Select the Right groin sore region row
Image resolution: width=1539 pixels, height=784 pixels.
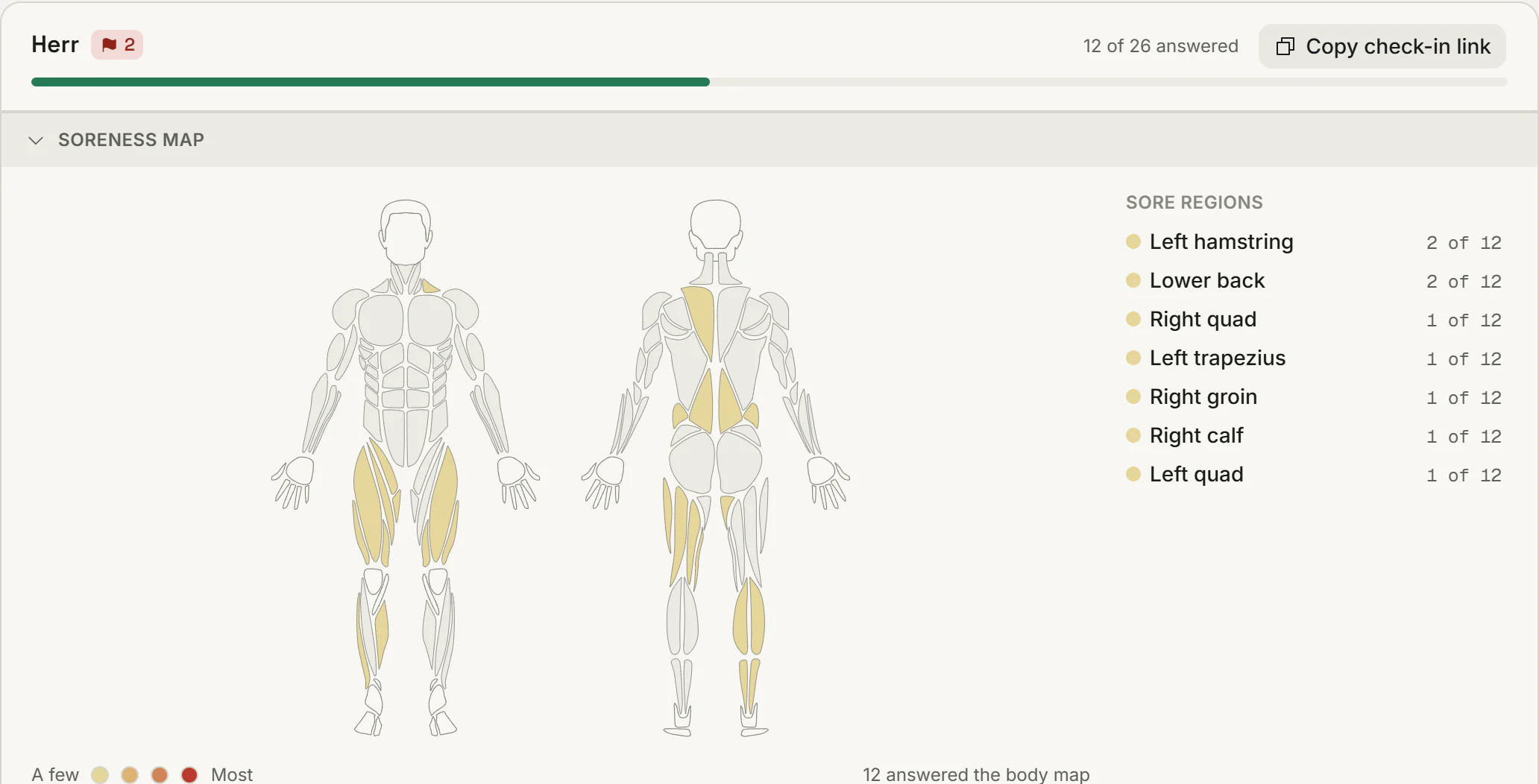click(1313, 397)
